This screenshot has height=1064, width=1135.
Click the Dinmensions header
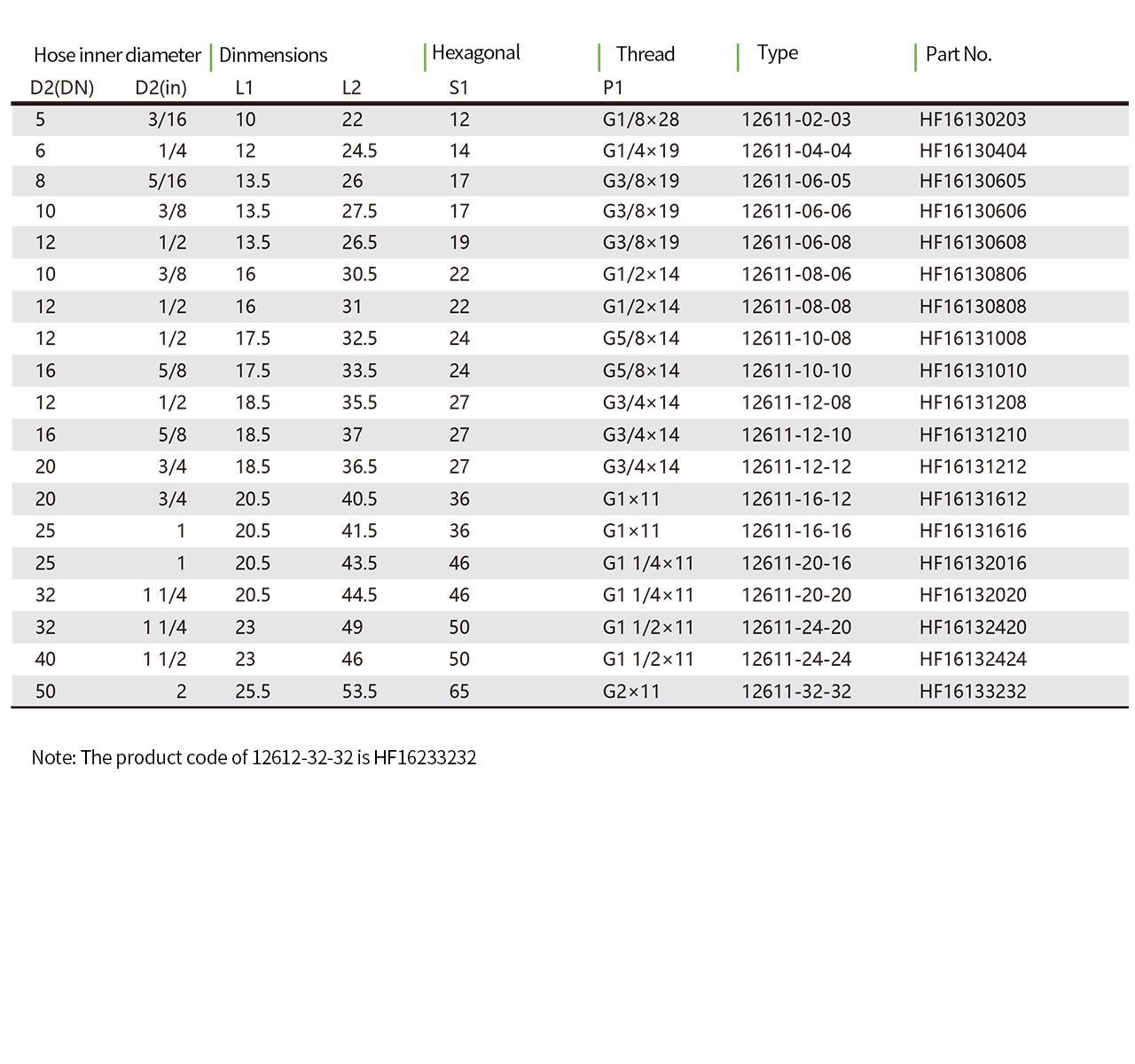tap(273, 55)
